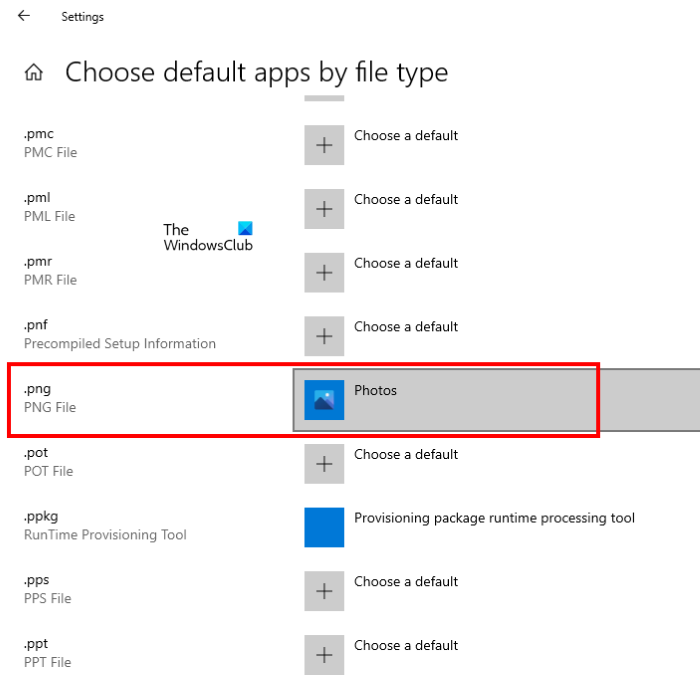The width and height of the screenshot is (700, 683).
Task: Open Provisioning package runtime processing tool picker
Action: click(494, 518)
